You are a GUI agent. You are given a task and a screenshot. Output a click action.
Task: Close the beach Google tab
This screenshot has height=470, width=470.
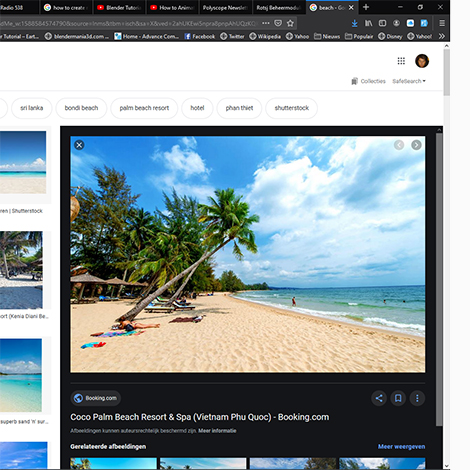click(351, 7)
